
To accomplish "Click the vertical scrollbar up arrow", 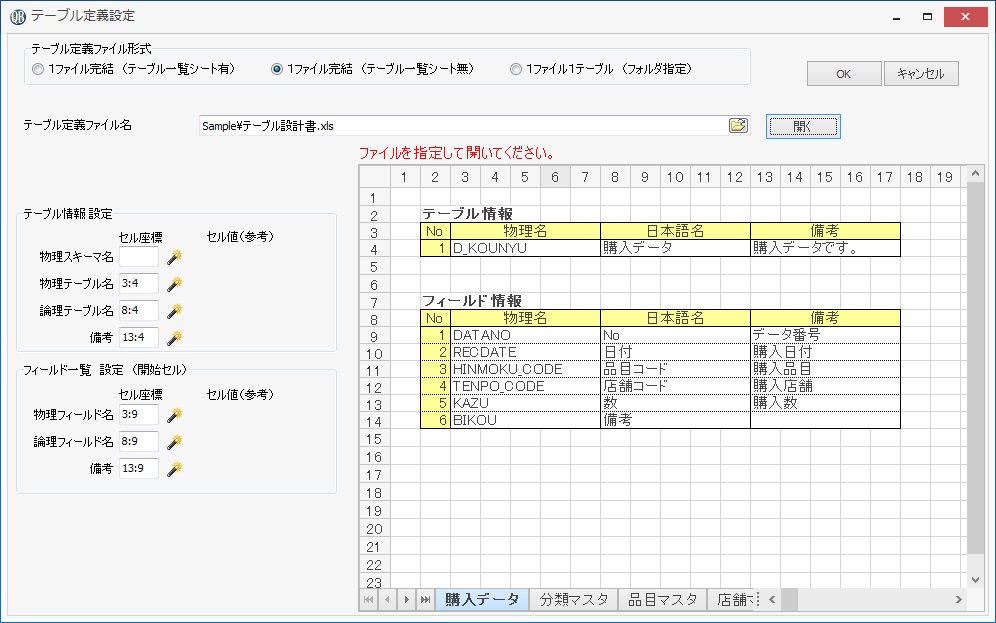I will click(x=976, y=173).
